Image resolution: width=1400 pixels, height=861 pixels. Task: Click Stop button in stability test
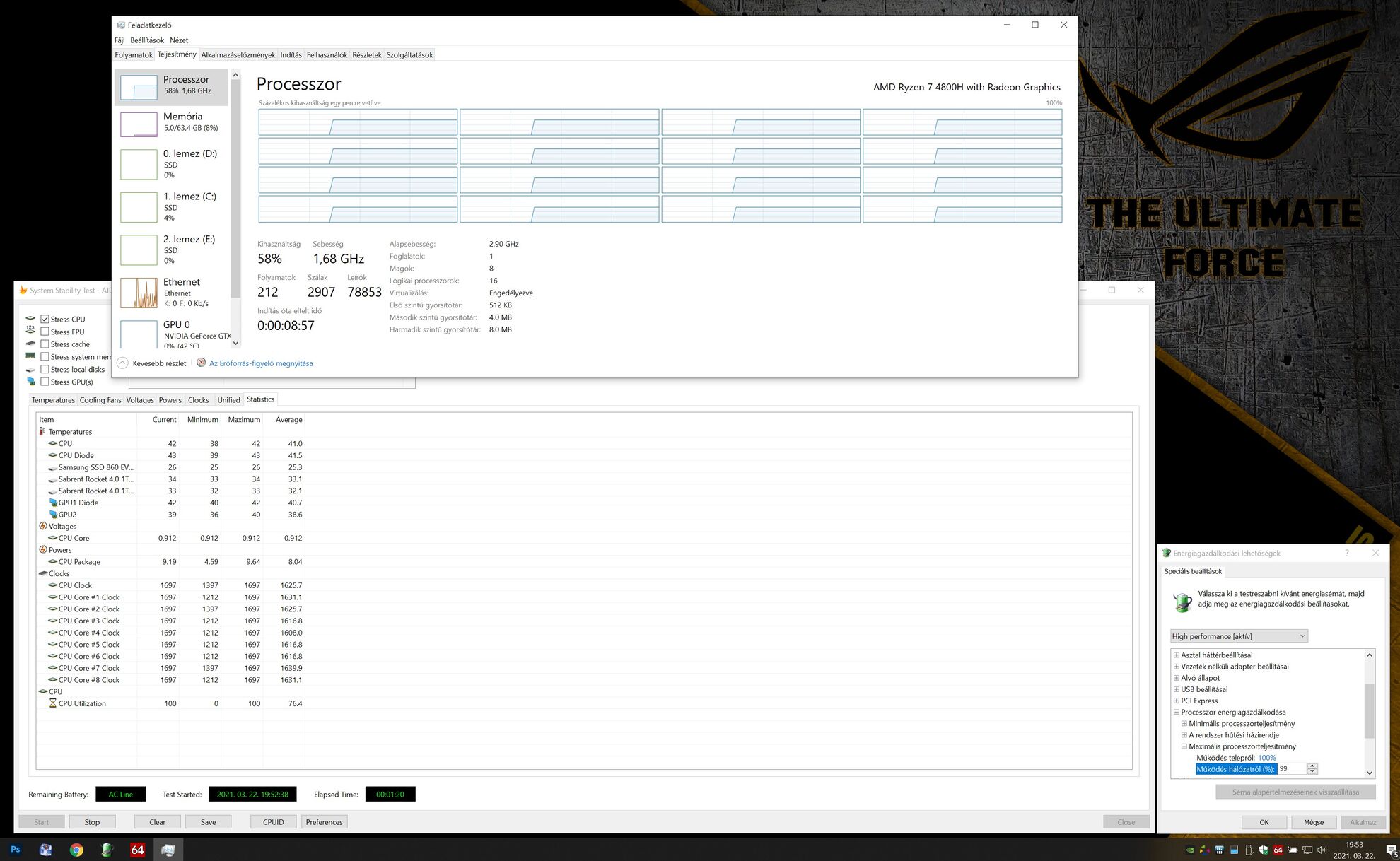click(x=92, y=822)
